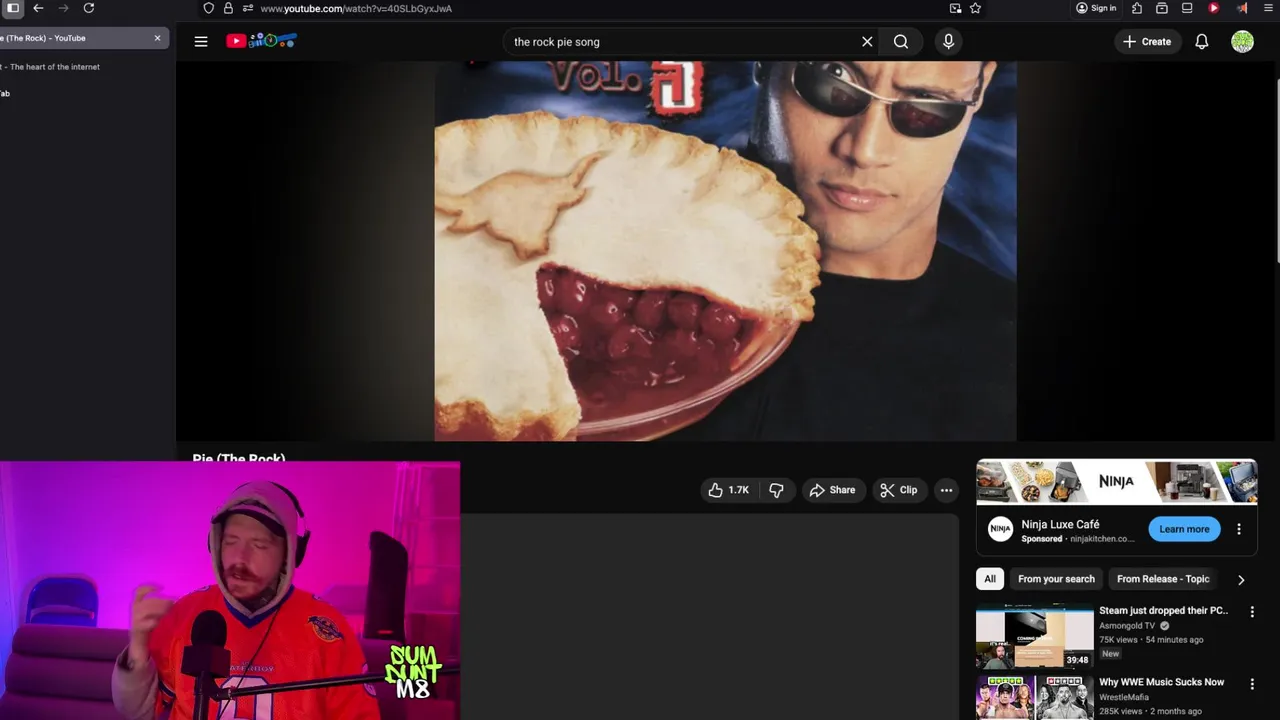Select the From Release - Topic chip
The height and width of the screenshot is (720, 1280).
[x=1163, y=579]
